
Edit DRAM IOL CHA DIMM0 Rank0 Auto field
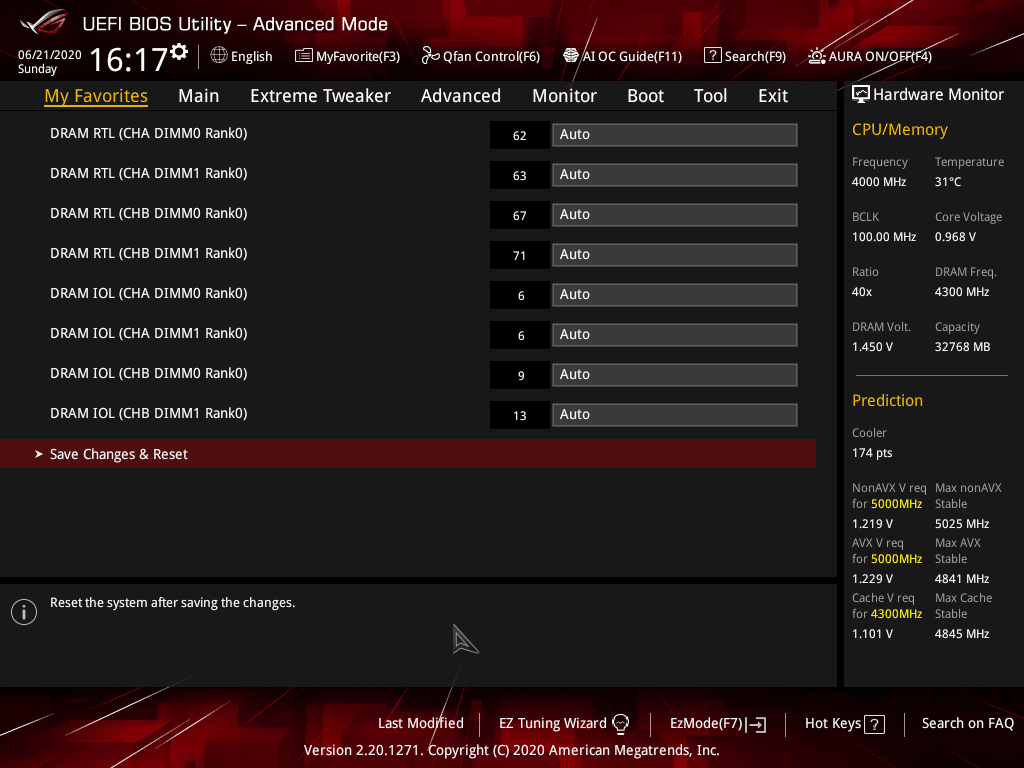tap(675, 295)
